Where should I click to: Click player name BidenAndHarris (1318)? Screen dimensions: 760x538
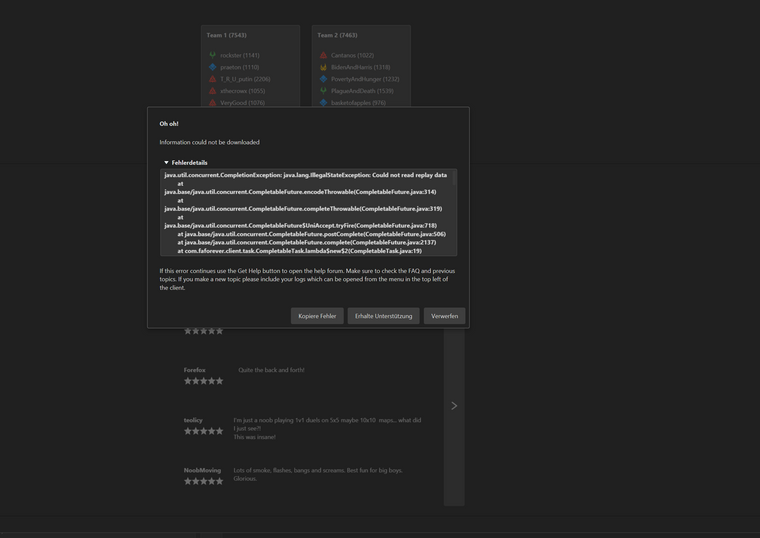pyautogui.click(x=361, y=67)
